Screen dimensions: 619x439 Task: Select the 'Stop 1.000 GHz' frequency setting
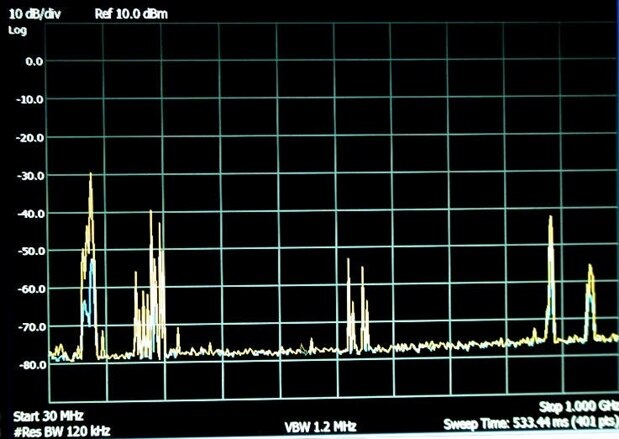coord(578,407)
